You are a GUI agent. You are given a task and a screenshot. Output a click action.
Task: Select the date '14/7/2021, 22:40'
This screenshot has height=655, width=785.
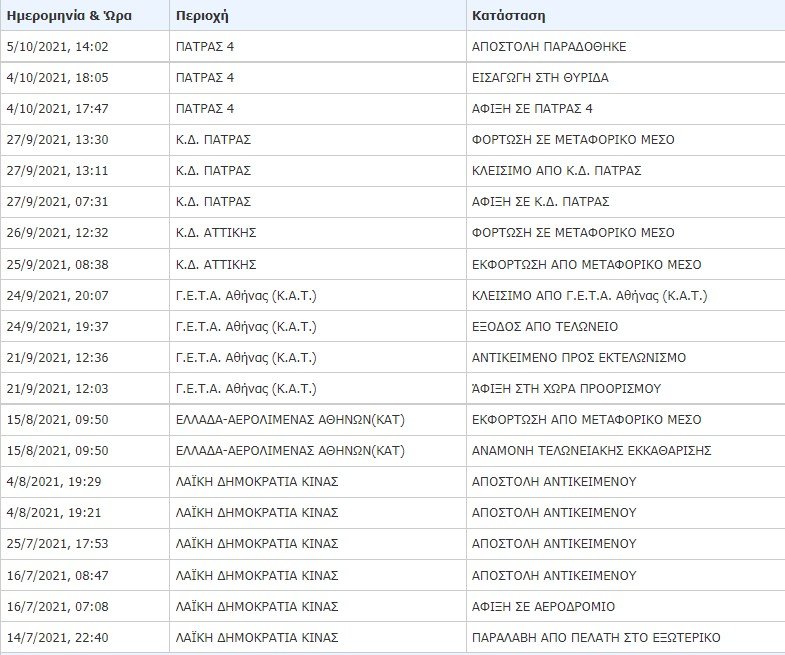(x=58, y=637)
